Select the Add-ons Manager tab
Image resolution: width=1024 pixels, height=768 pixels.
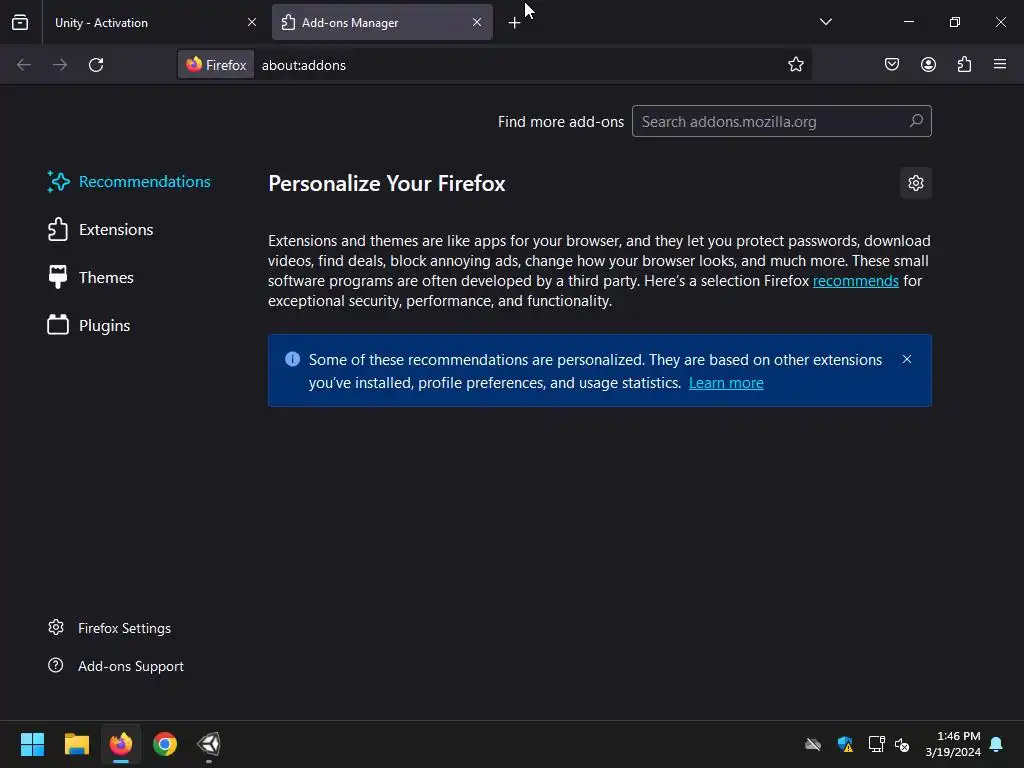(382, 22)
